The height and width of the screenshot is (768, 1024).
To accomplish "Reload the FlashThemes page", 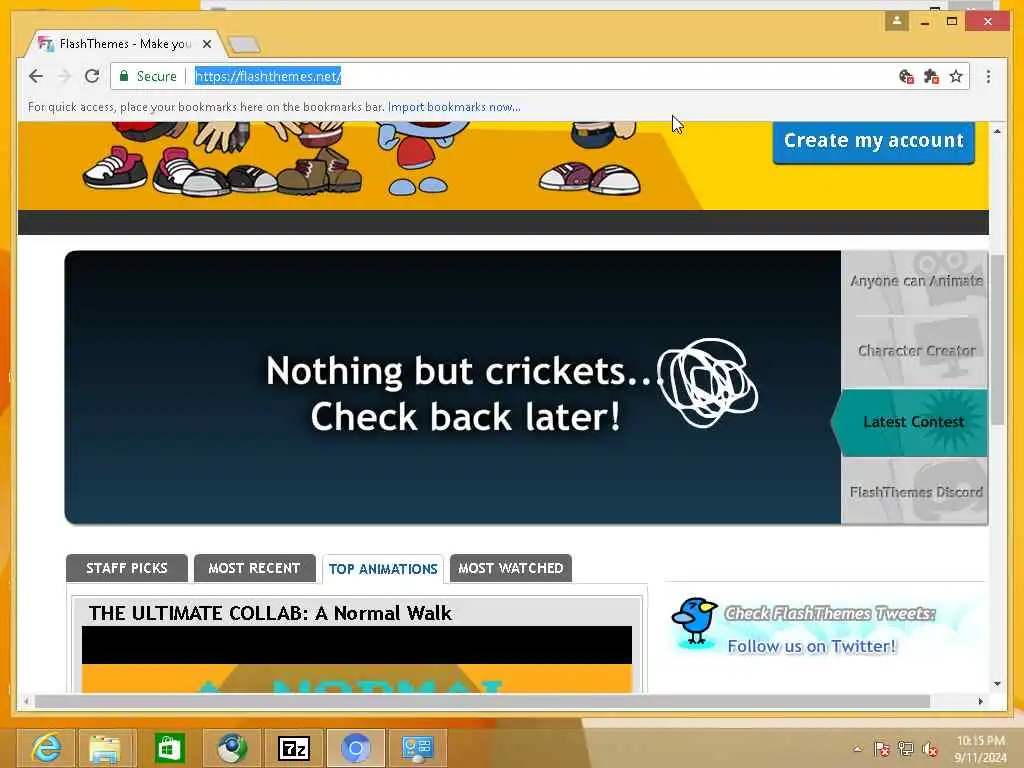I will [x=92, y=76].
